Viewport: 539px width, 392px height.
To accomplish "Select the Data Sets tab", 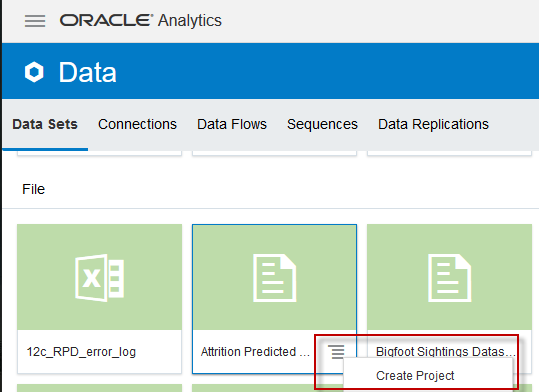I will 45,124.
